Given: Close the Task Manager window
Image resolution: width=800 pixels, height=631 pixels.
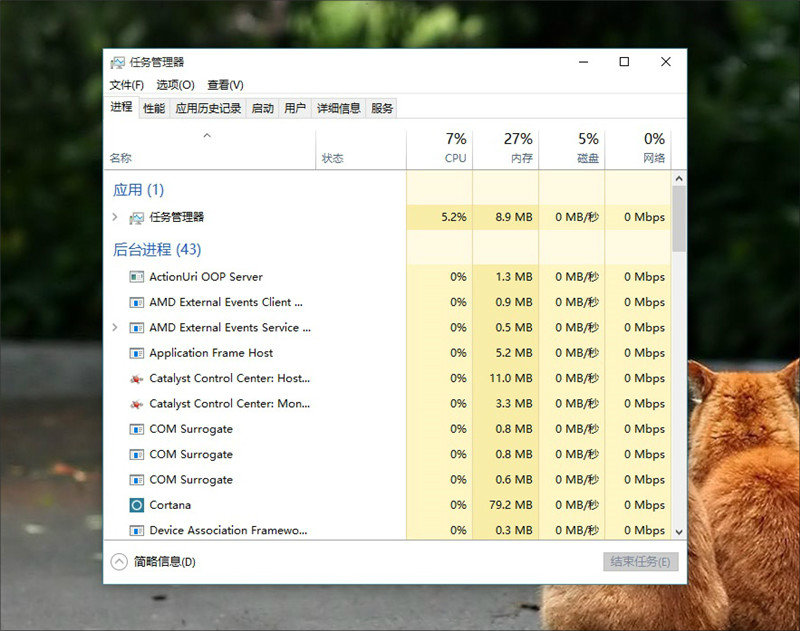Looking at the screenshot, I should tap(666, 62).
